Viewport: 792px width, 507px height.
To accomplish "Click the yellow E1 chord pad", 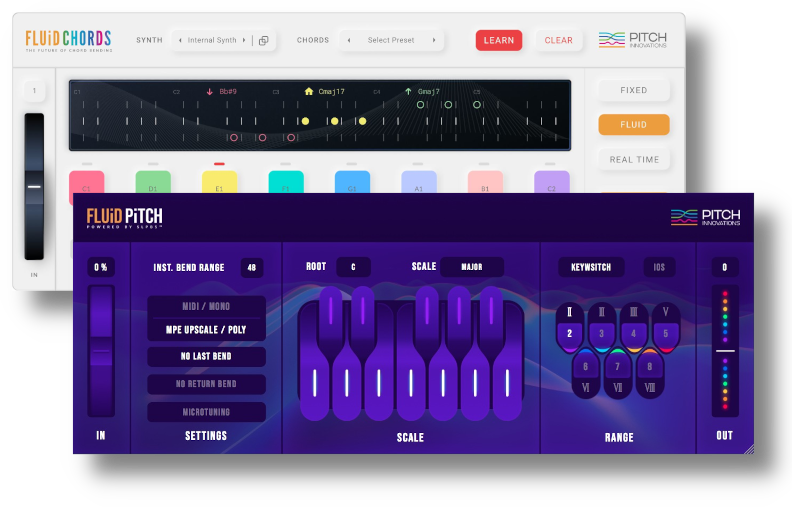I will tap(219, 182).
